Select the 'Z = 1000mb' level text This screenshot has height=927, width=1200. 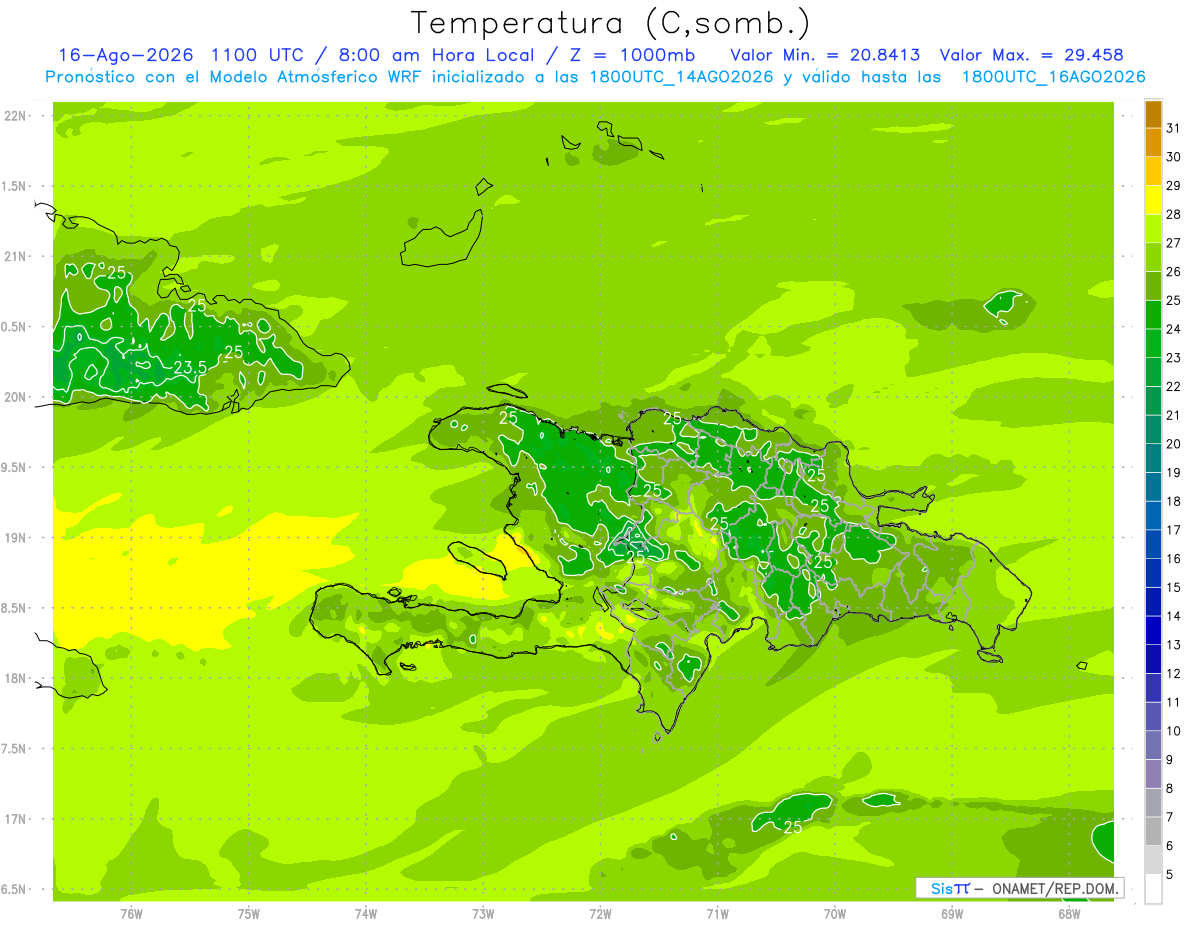click(633, 55)
